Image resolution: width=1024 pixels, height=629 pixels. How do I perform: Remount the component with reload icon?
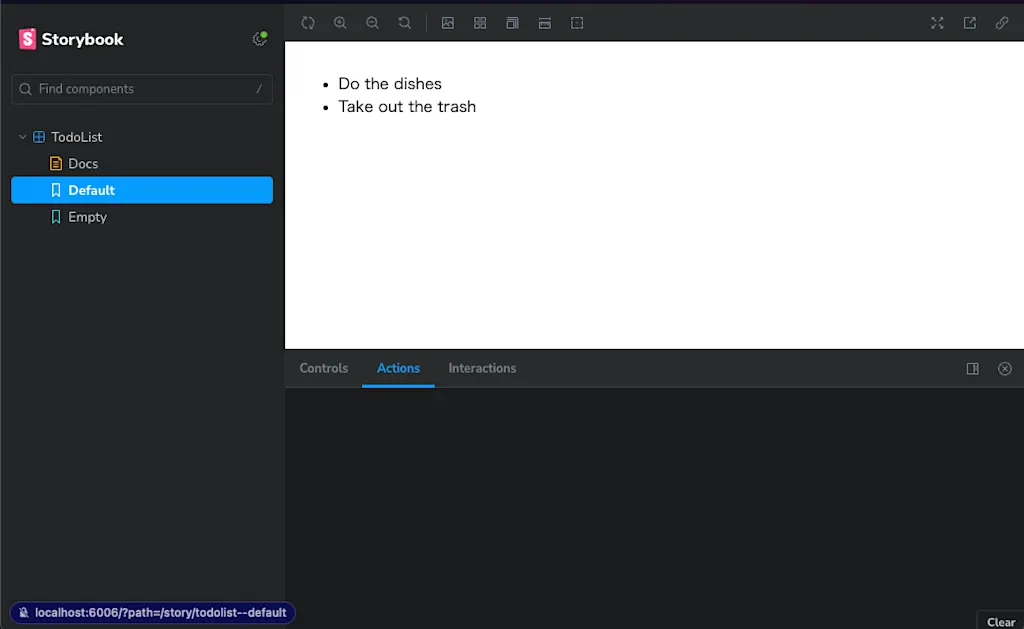pos(308,23)
